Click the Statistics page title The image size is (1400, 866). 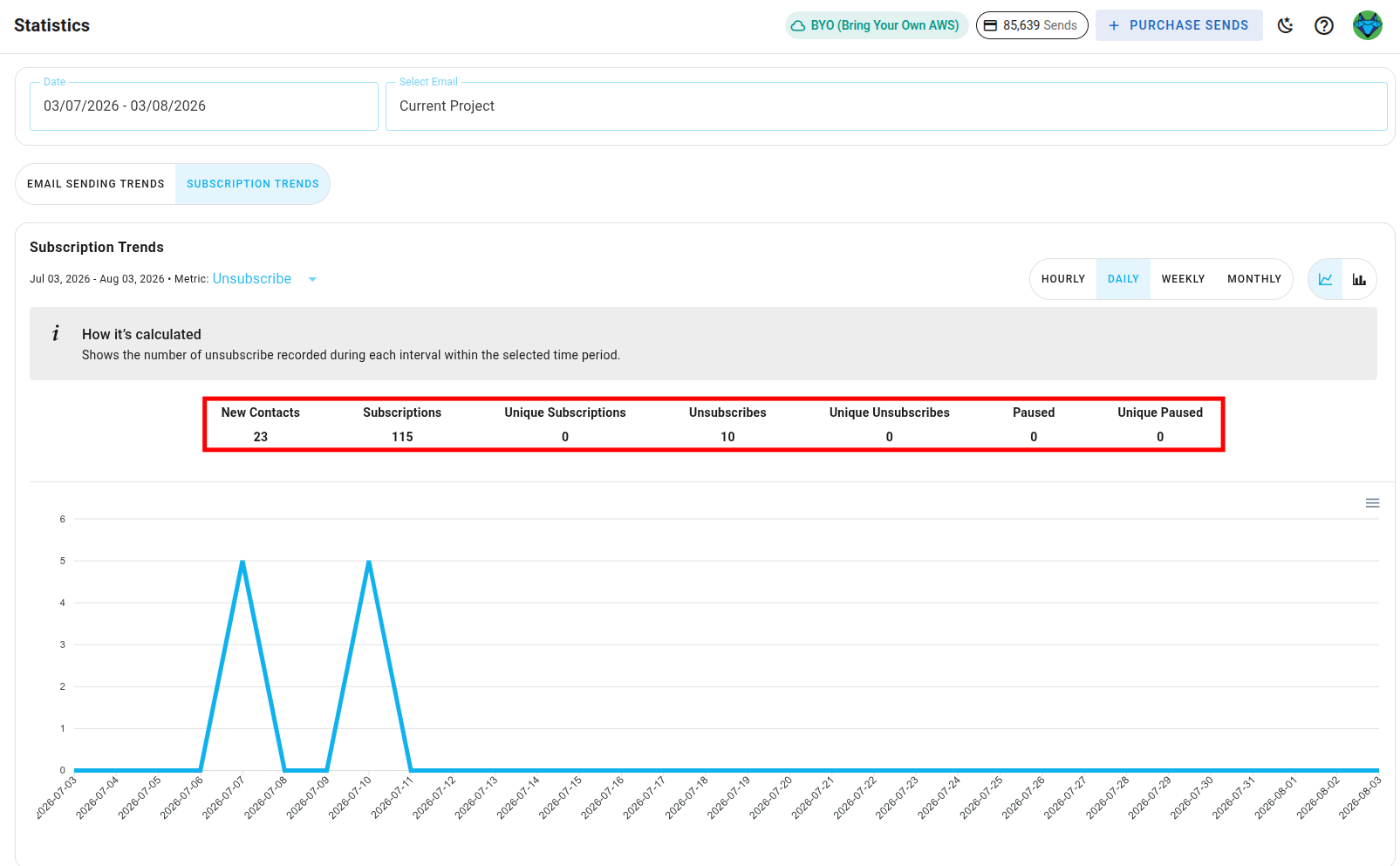(x=51, y=25)
